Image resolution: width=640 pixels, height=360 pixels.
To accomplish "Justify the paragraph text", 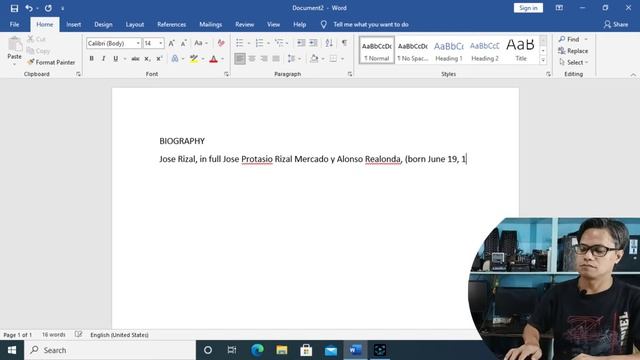I will pos(276,59).
